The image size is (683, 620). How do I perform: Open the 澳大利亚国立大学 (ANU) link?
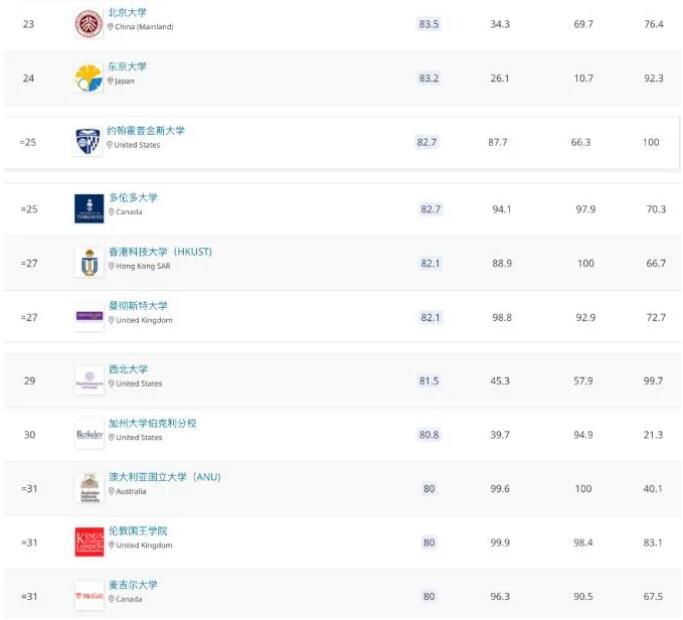click(x=165, y=477)
